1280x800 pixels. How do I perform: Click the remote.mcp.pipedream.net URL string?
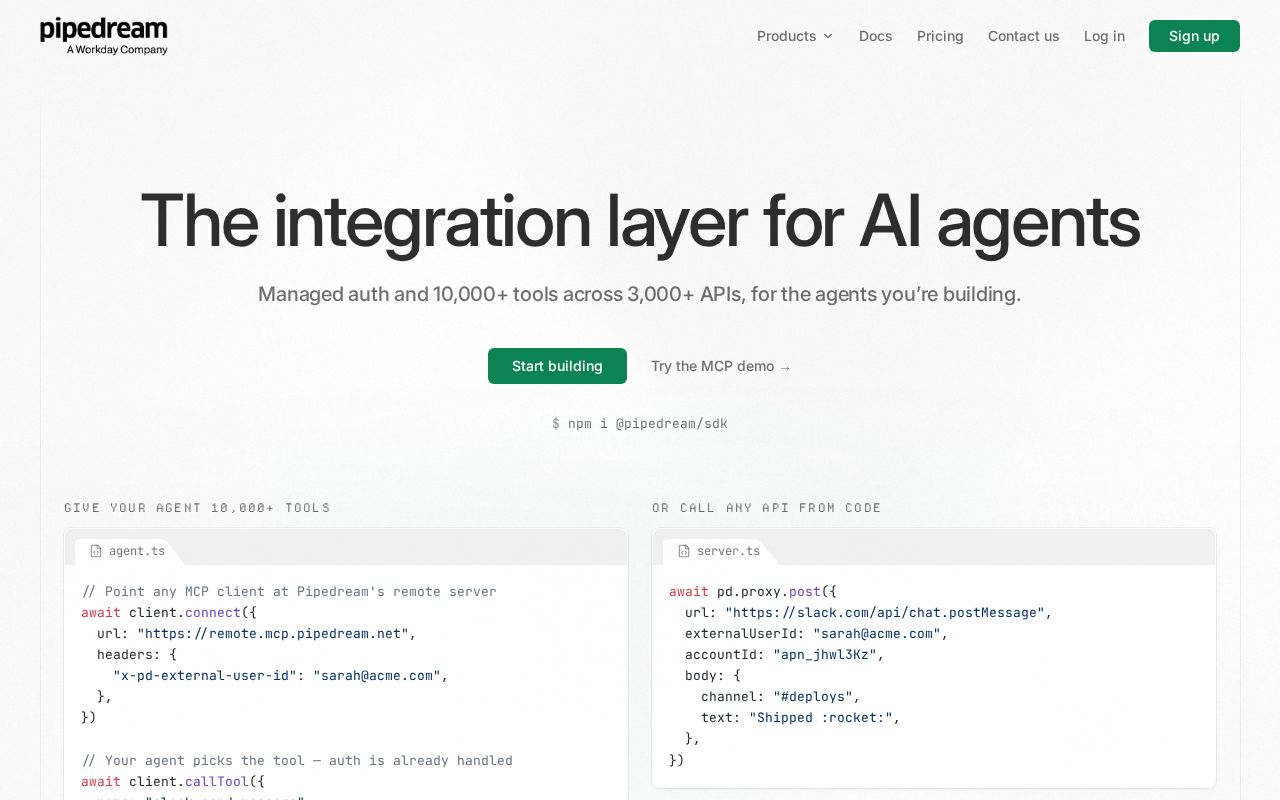coord(273,634)
